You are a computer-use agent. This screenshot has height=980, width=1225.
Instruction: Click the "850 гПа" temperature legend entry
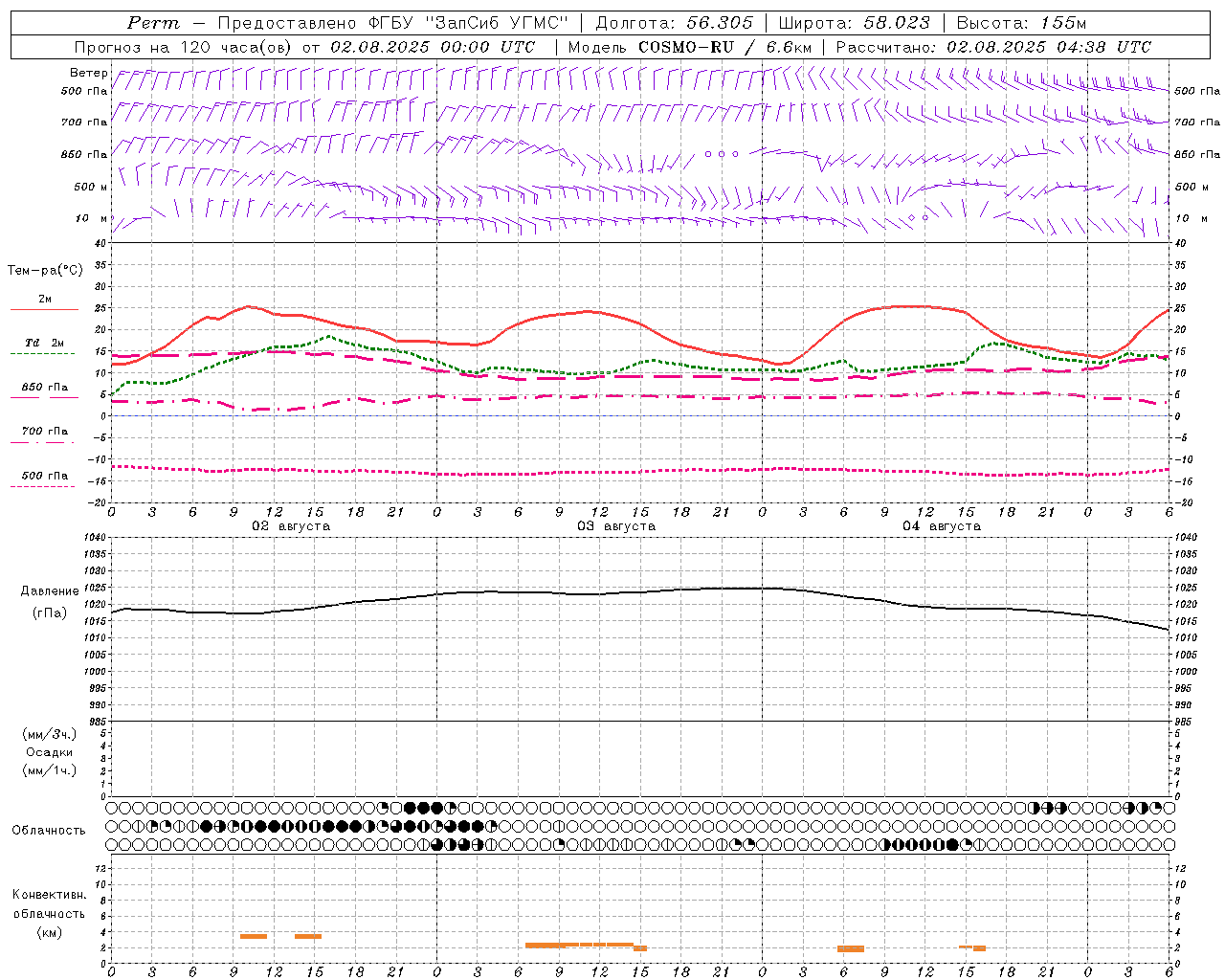point(45,388)
